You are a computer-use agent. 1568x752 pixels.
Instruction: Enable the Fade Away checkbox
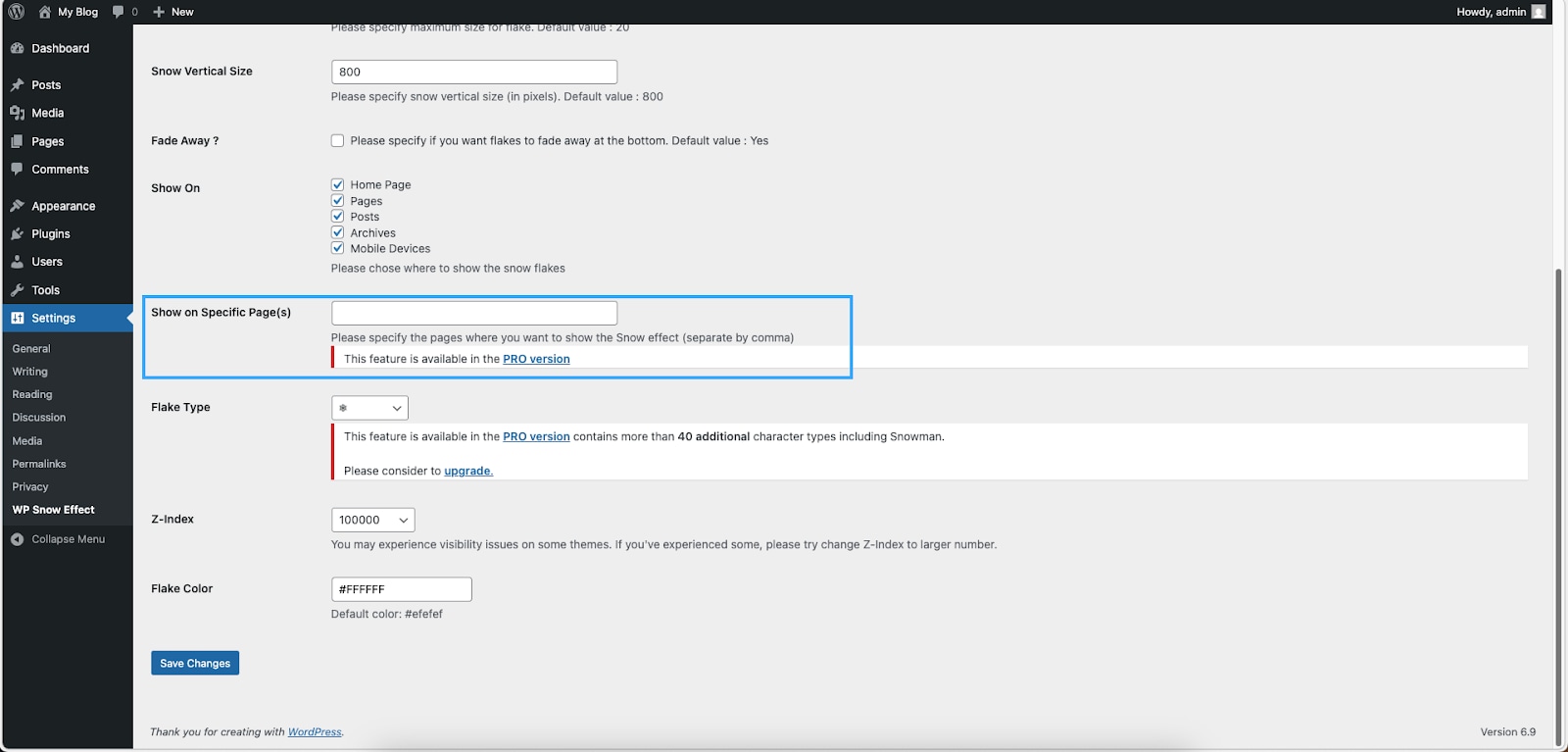[338, 141]
